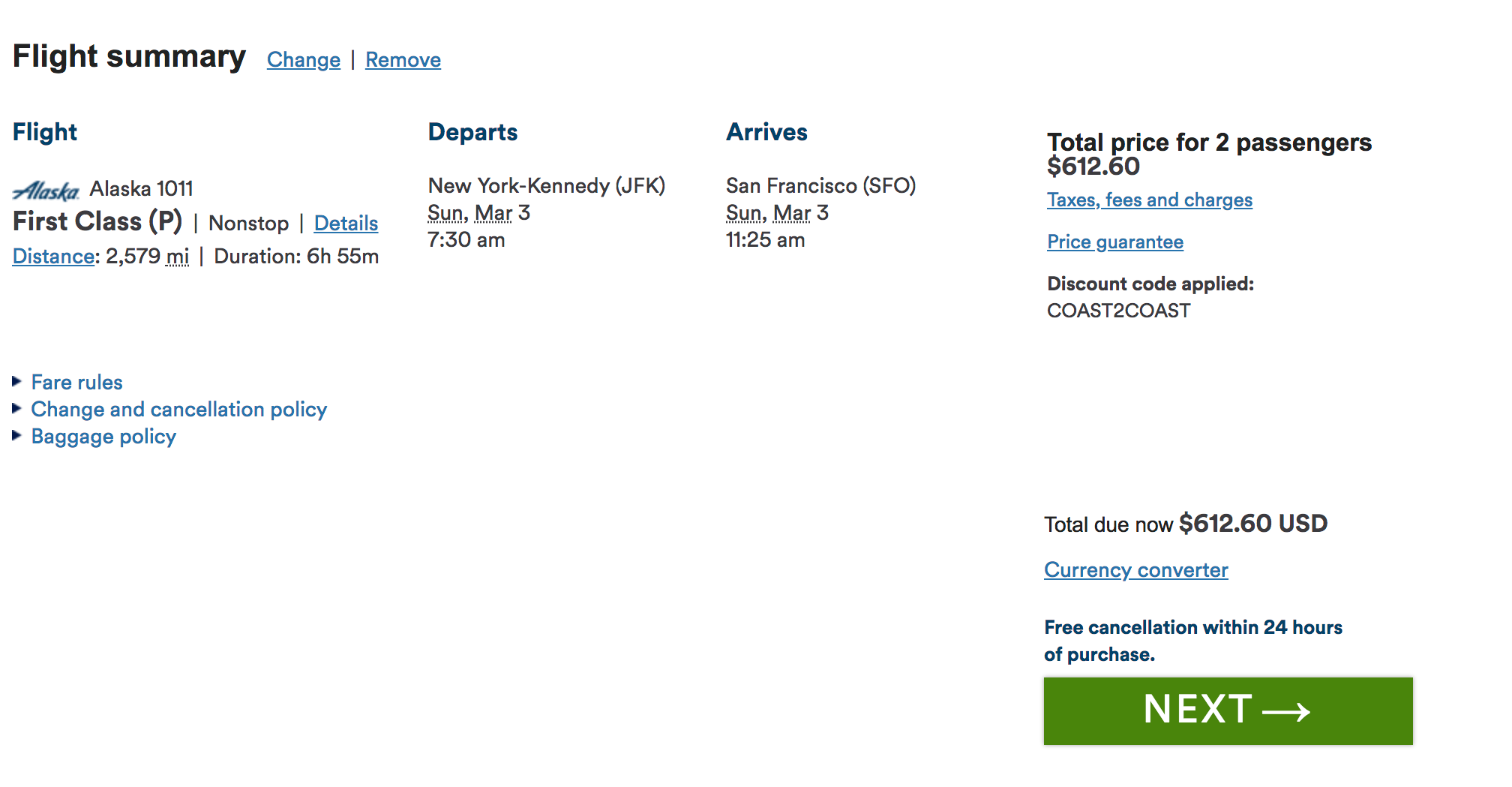The height and width of the screenshot is (787, 1512).
Task: Click the Alaska Airlines logo
Action: tap(46, 191)
